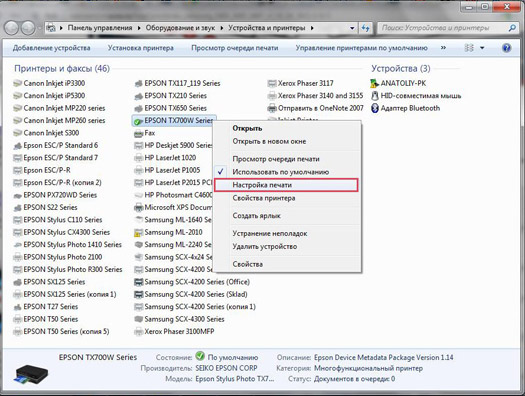This screenshot has height=396, width=525.
Task: Click 'Установка принтера' toolbar button
Action: pyautogui.click(x=141, y=48)
